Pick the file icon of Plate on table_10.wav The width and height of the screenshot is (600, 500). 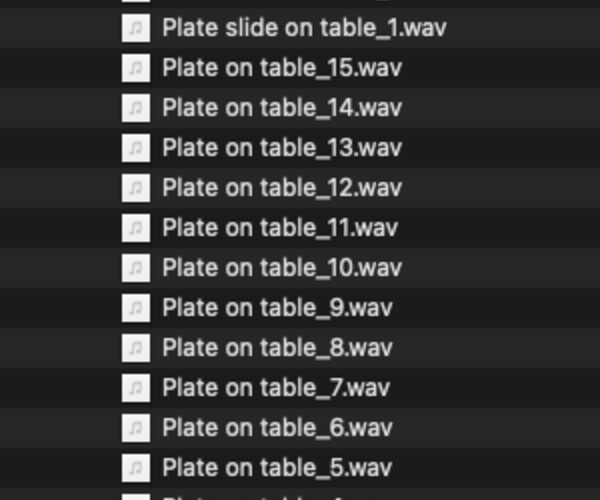click(136, 268)
